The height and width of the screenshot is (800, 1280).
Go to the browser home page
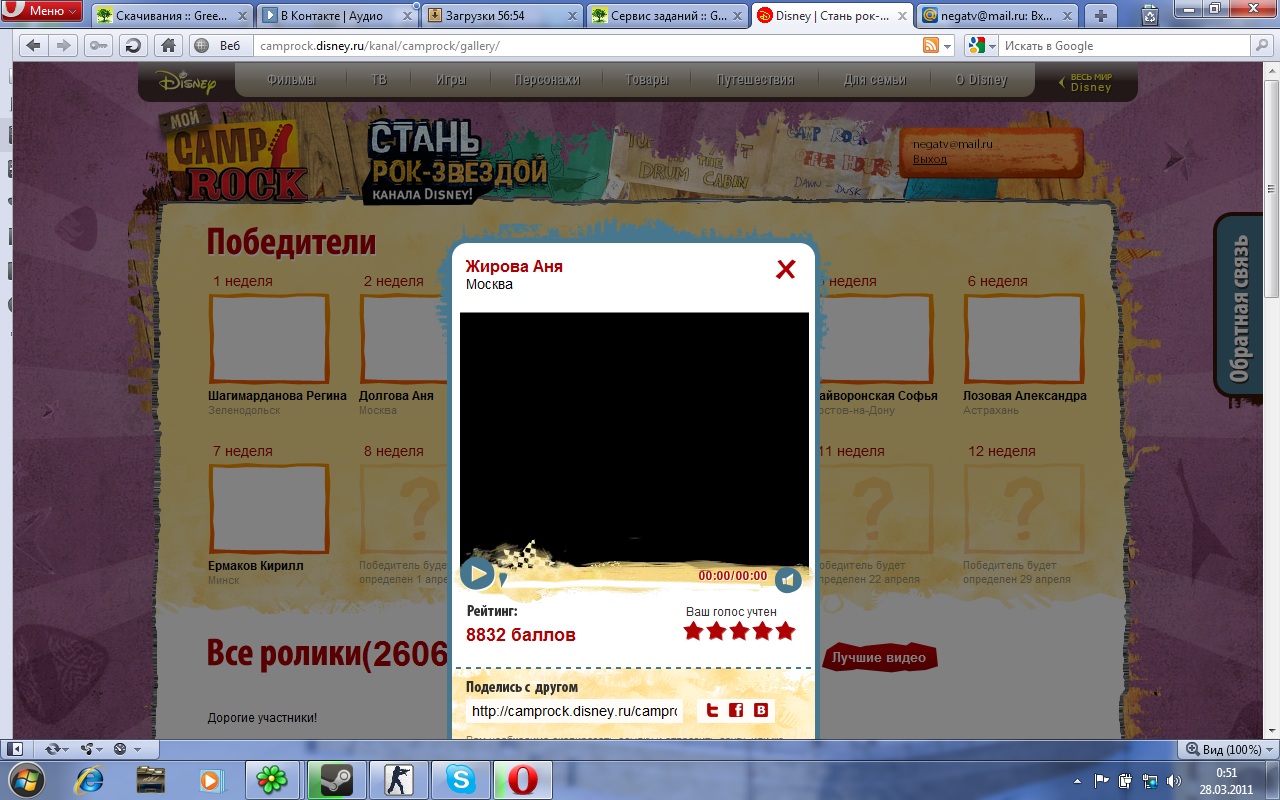[167, 45]
